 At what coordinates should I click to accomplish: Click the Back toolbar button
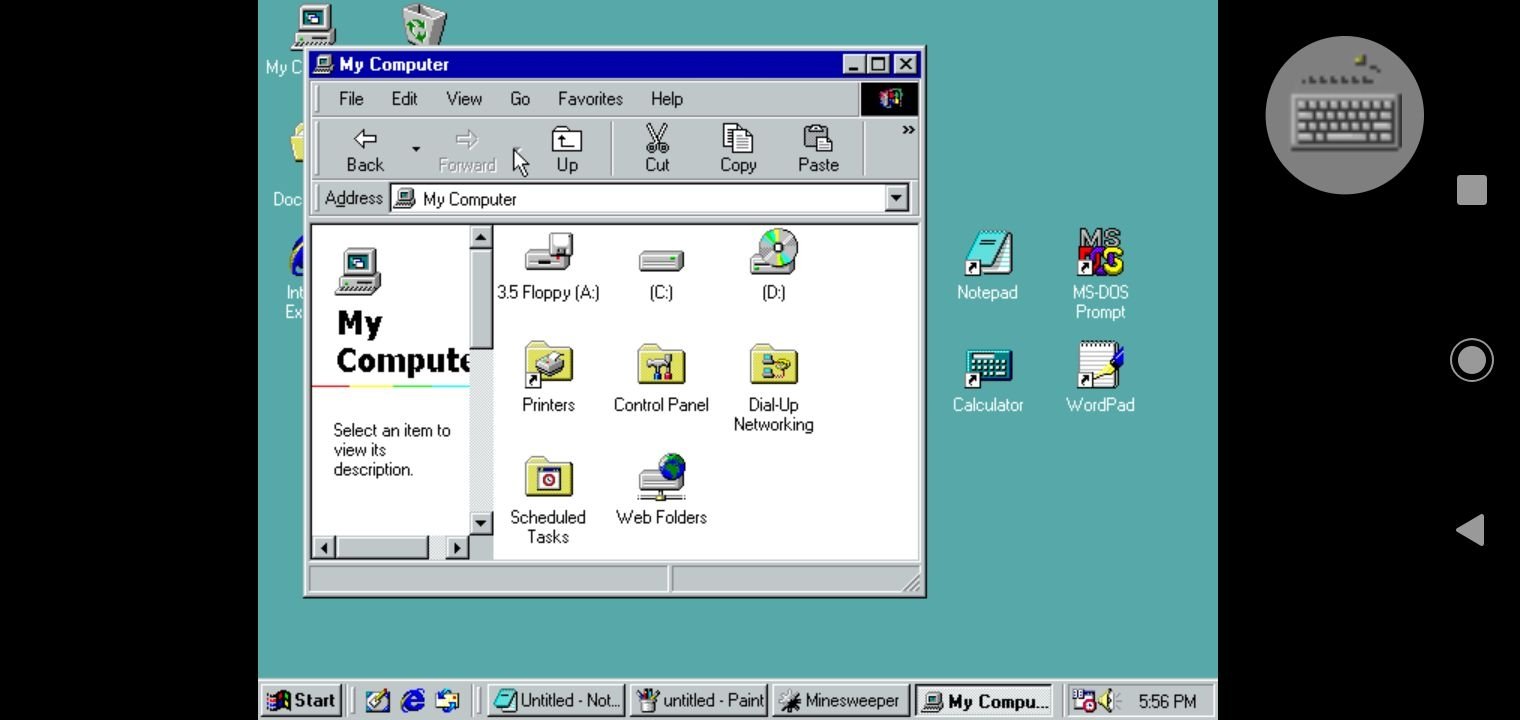[x=365, y=150]
